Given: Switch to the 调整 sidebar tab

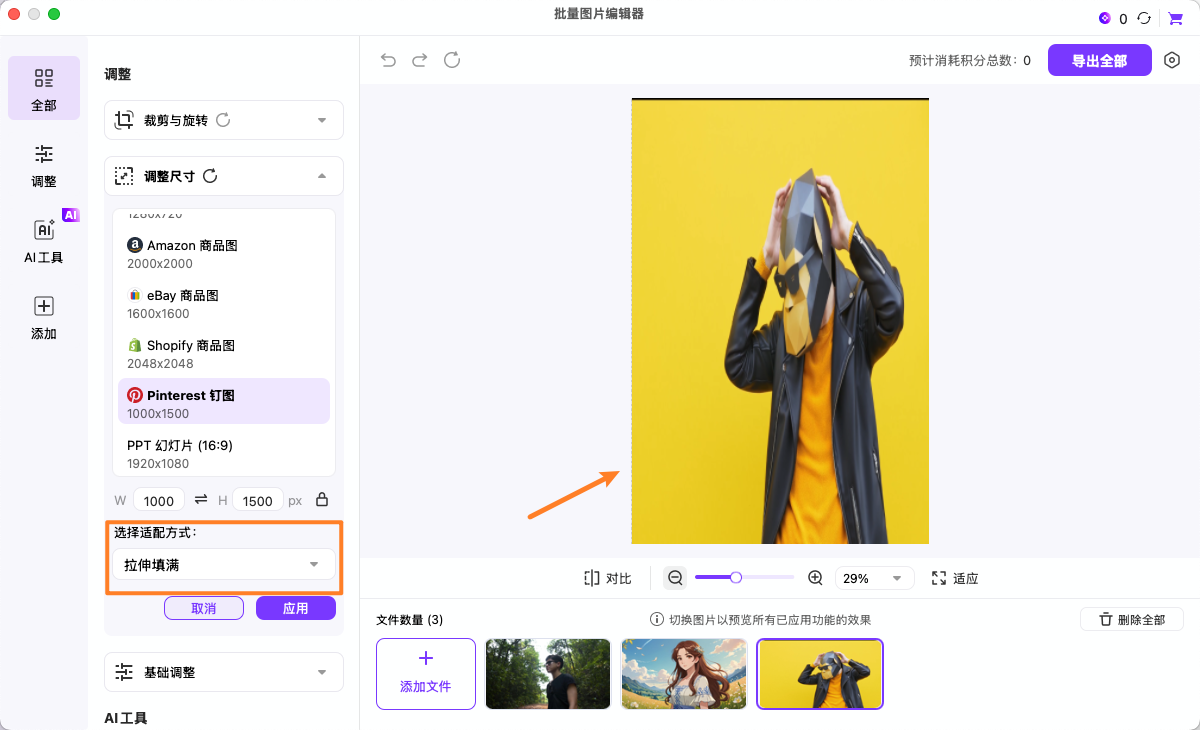Looking at the screenshot, I should [x=43, y=165].
